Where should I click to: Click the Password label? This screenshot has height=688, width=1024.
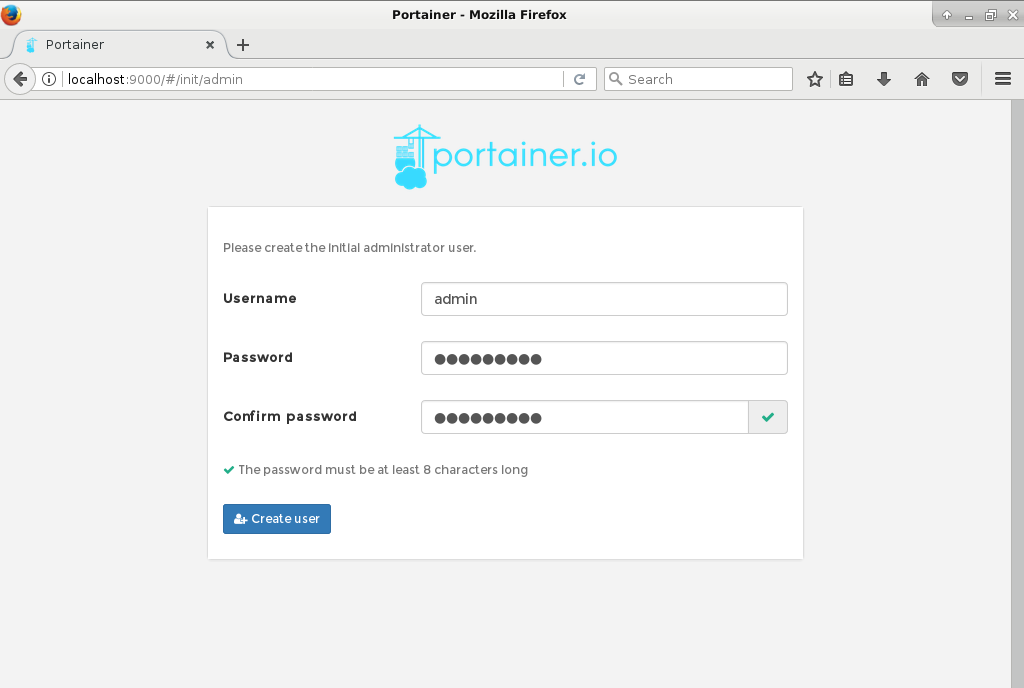[x=258, y=358]
